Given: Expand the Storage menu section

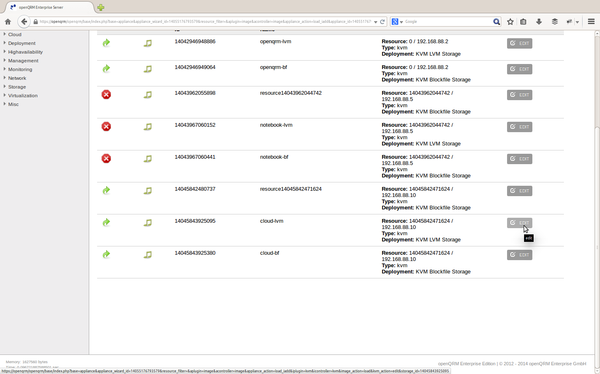Looking at the screenshot, I should 17,87.
